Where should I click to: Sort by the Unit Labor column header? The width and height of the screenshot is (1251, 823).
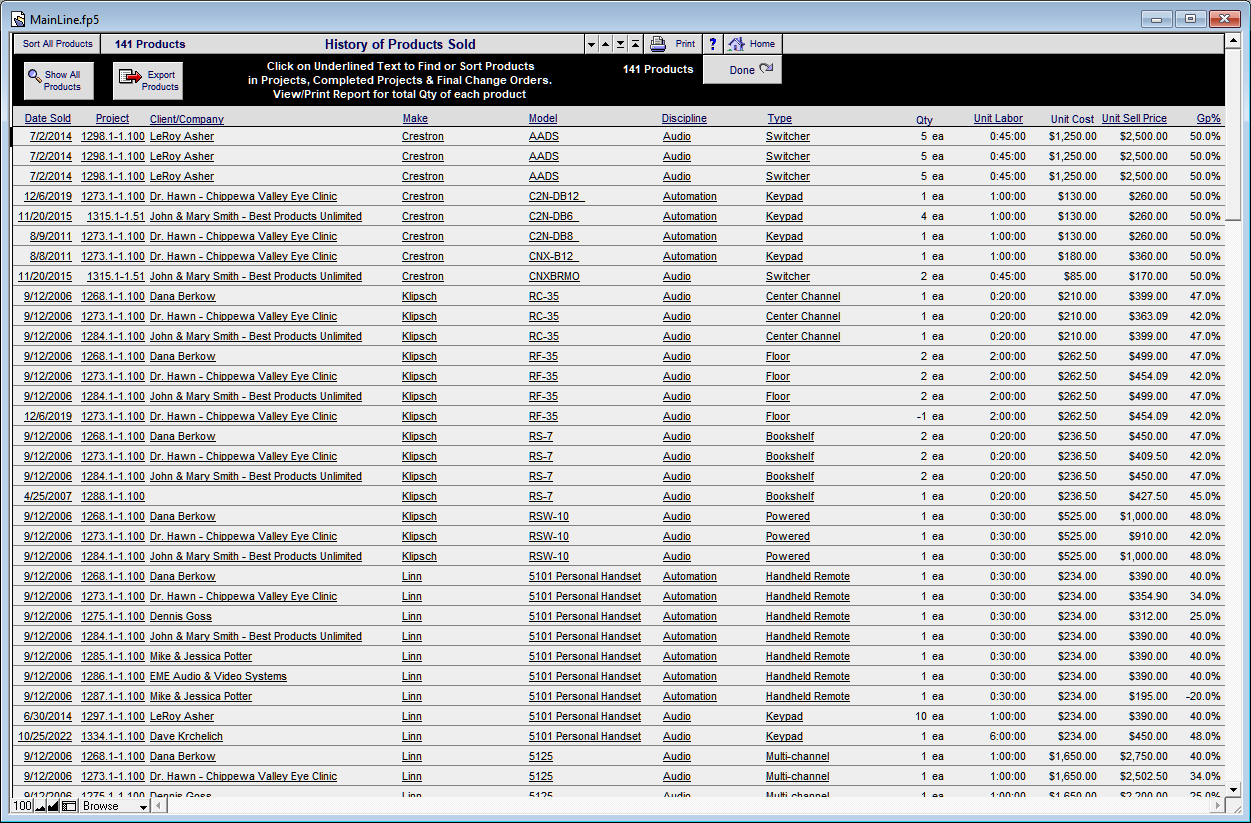998,119
